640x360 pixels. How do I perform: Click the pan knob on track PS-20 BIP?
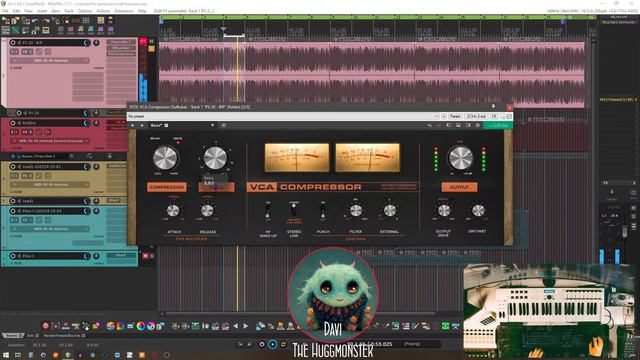pos(96,42)
